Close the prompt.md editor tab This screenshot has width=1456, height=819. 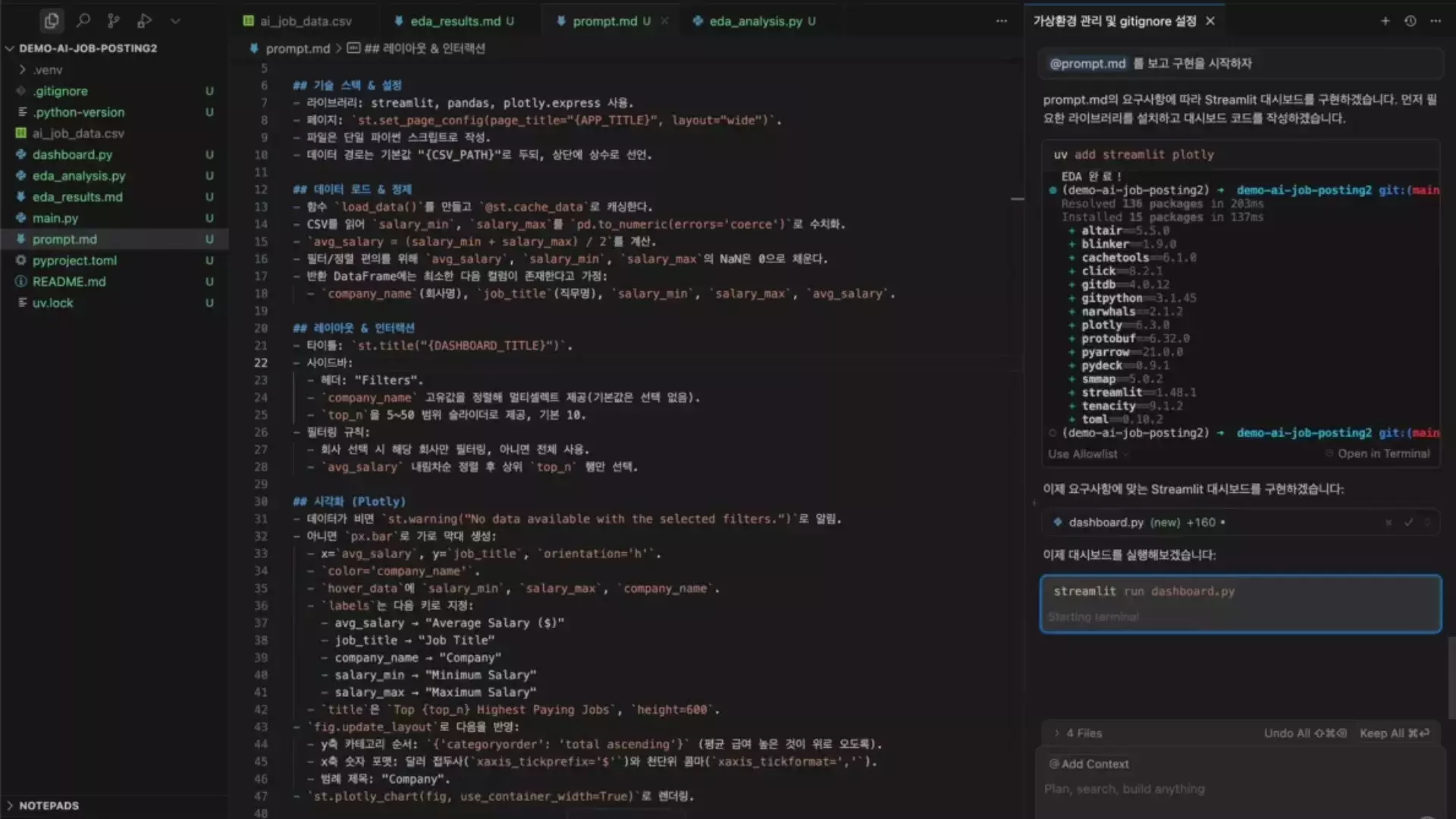tap(665, 21)
